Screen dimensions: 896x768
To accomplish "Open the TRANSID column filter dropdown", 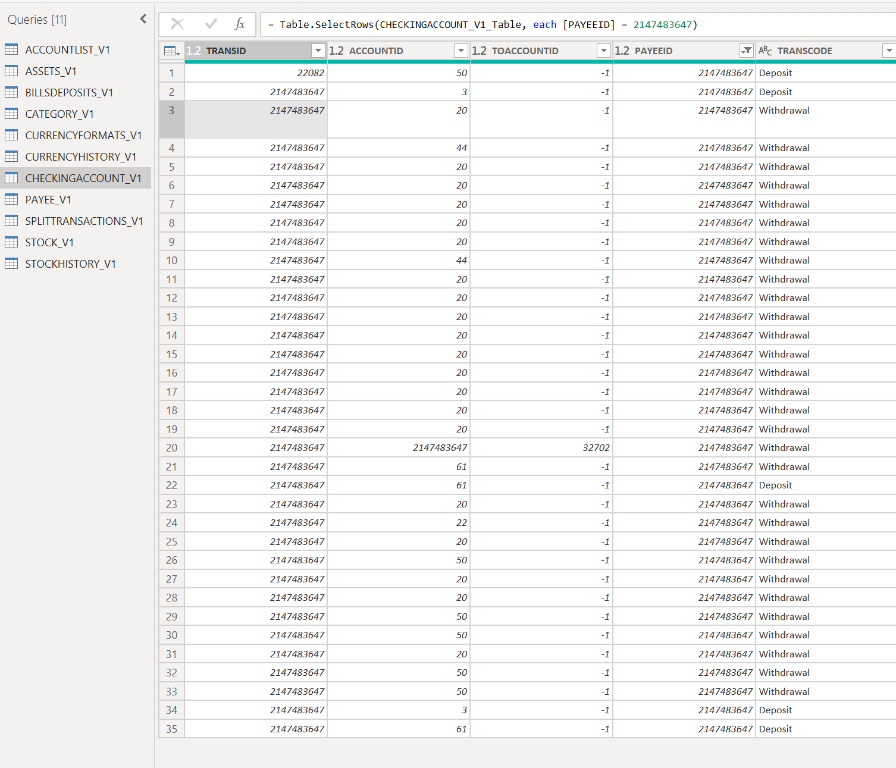I will pyautogui.click(x=318, y=51).
